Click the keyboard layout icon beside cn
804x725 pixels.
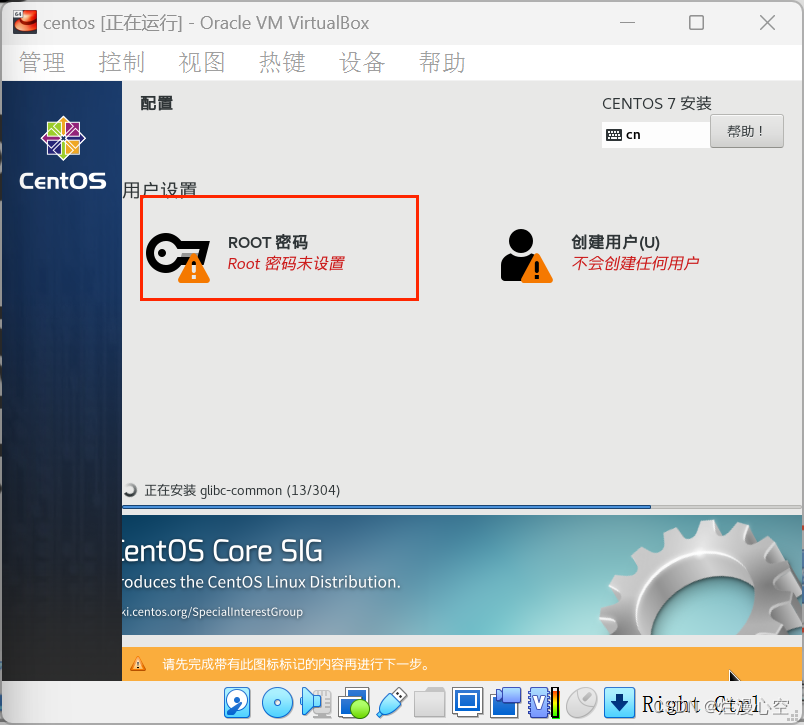click(x=614, y=135)
